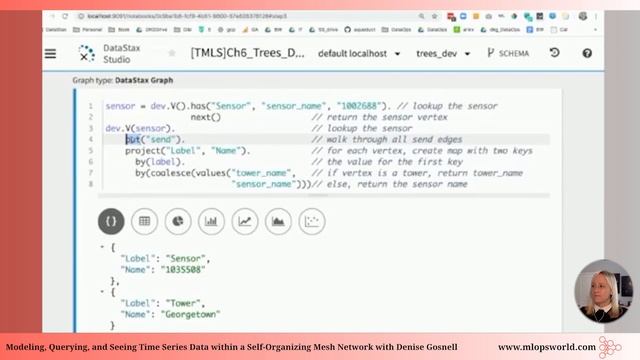
Task: Collapse the Tower JSON result object
Action: click(x=102, y=291)
